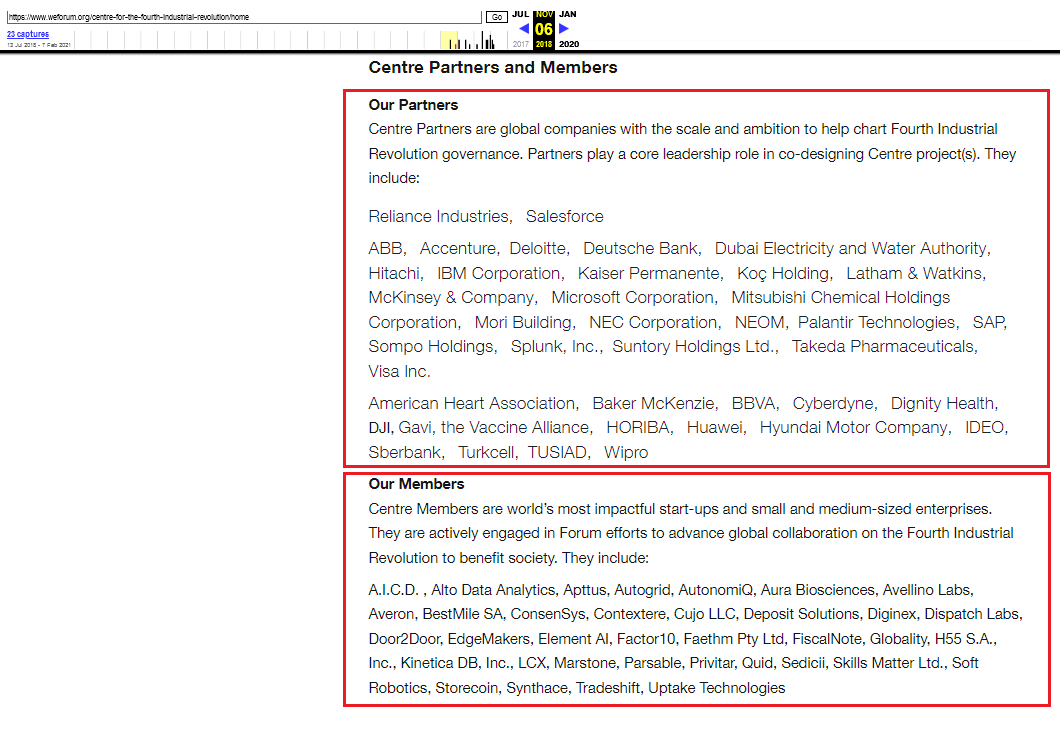
Task: Click Tradeshift in the members list
Action: tap(607, 687)
